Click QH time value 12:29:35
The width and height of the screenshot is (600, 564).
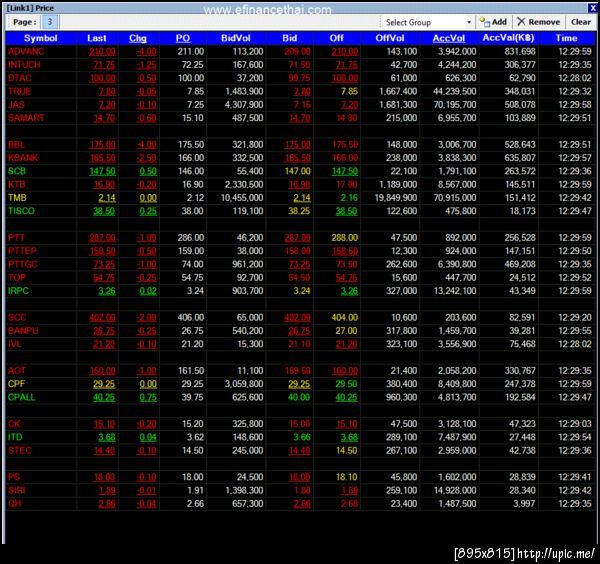tap(575, 504)
